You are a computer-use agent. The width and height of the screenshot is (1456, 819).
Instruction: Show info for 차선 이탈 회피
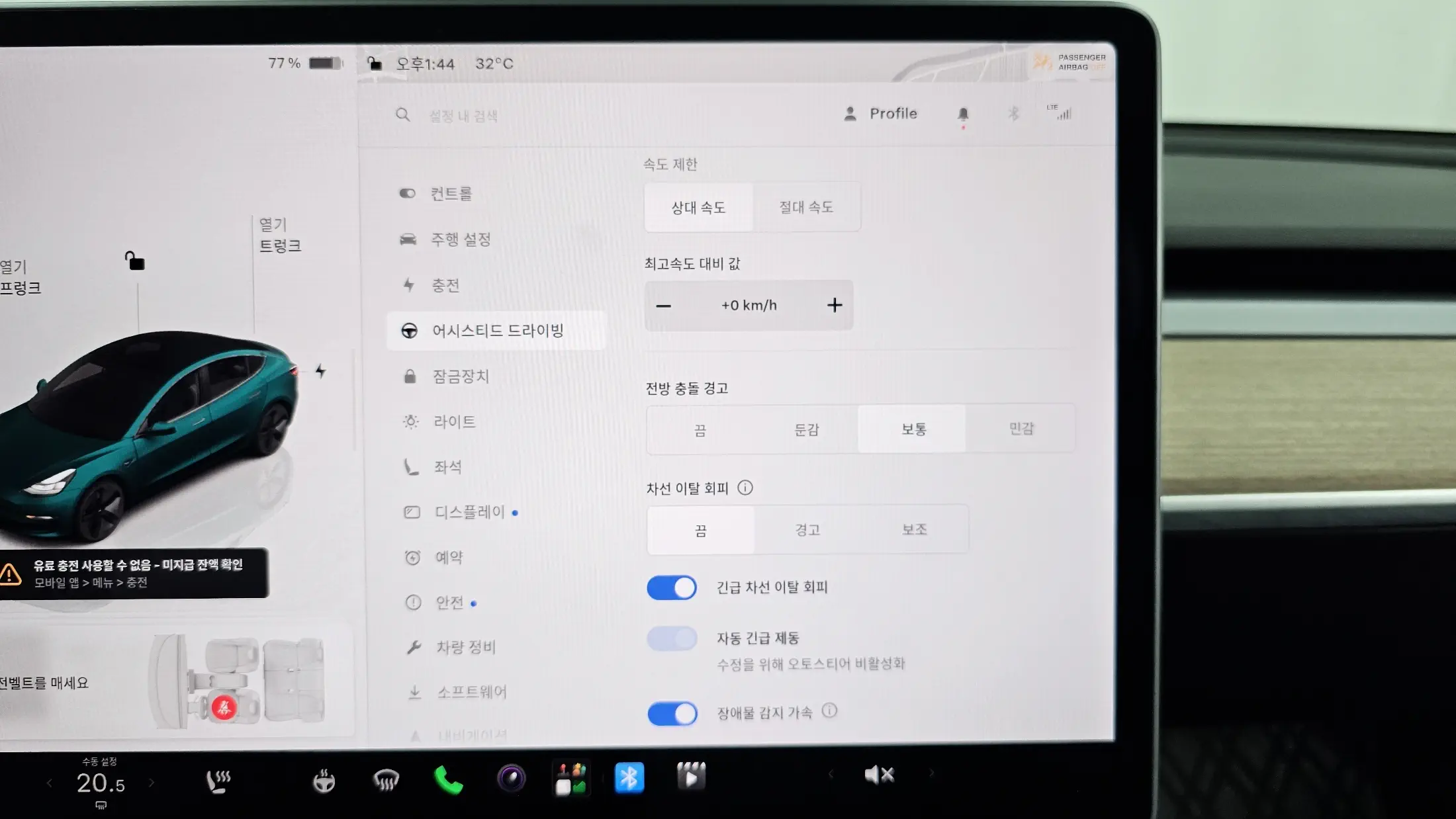[x=745, y=488]
